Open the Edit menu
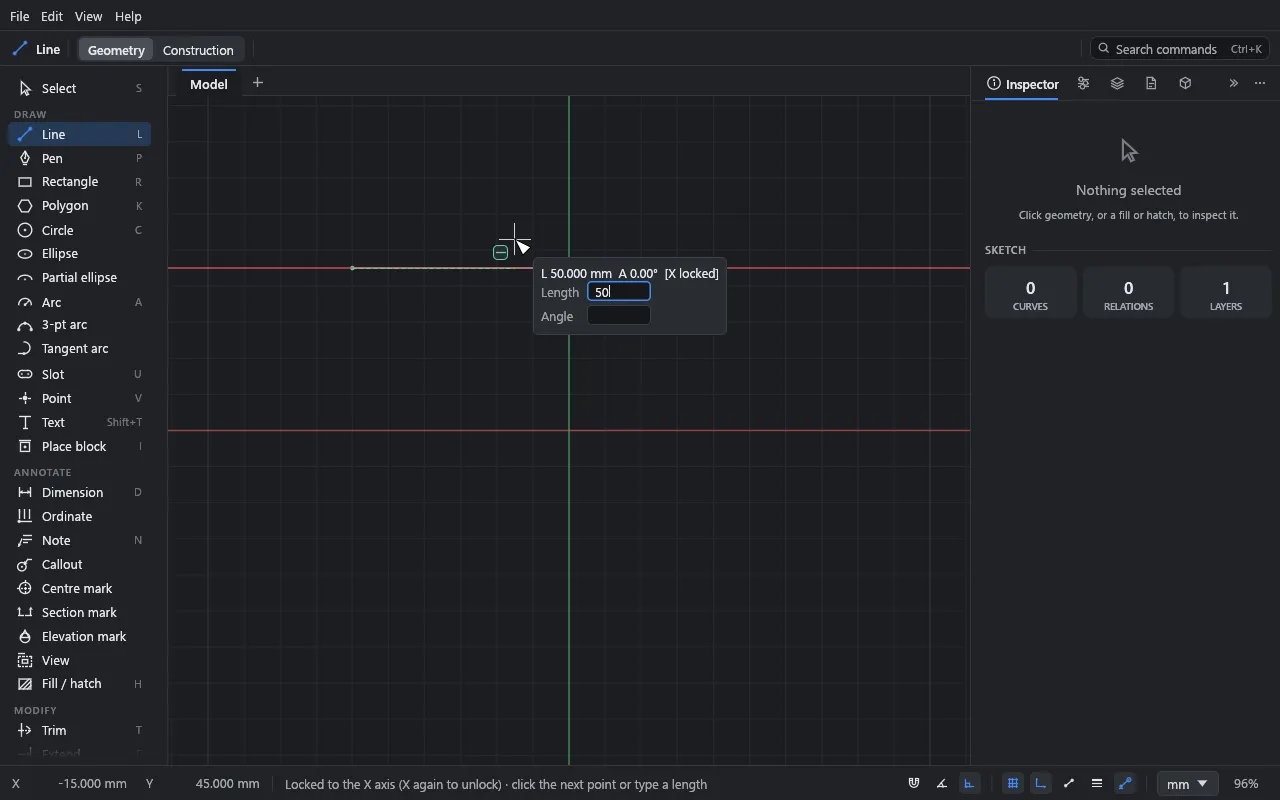1280x800 pixels. tap(52, 16)
